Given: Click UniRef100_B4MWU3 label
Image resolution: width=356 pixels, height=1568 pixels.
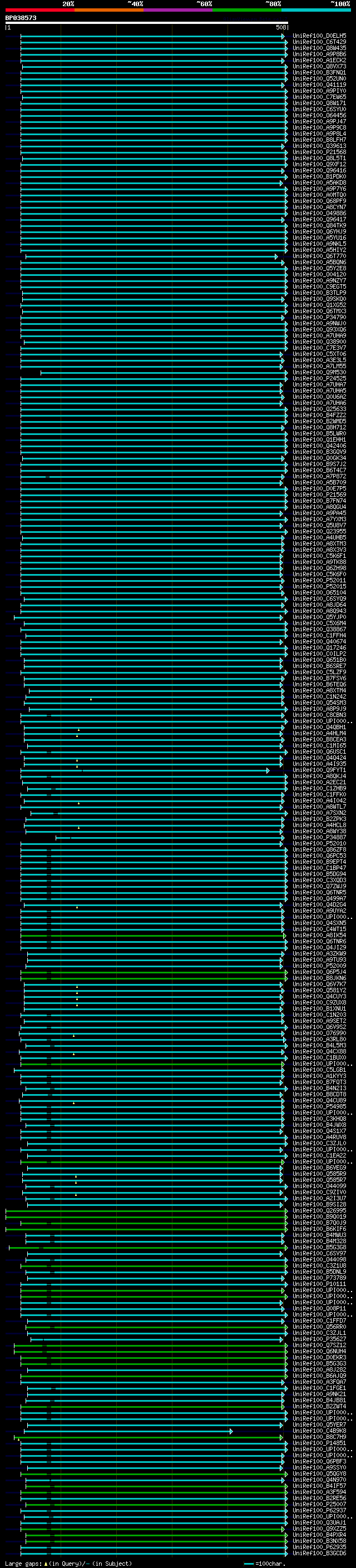Looking at the screenshot, I should (319, 1234).
